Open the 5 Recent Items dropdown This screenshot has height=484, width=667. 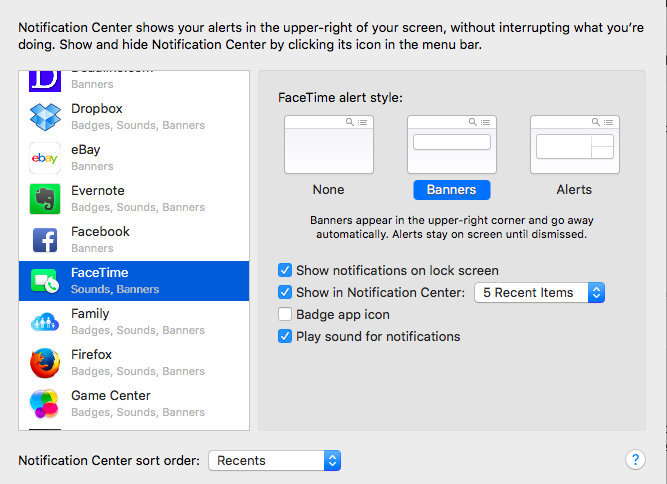click(539, 293)
